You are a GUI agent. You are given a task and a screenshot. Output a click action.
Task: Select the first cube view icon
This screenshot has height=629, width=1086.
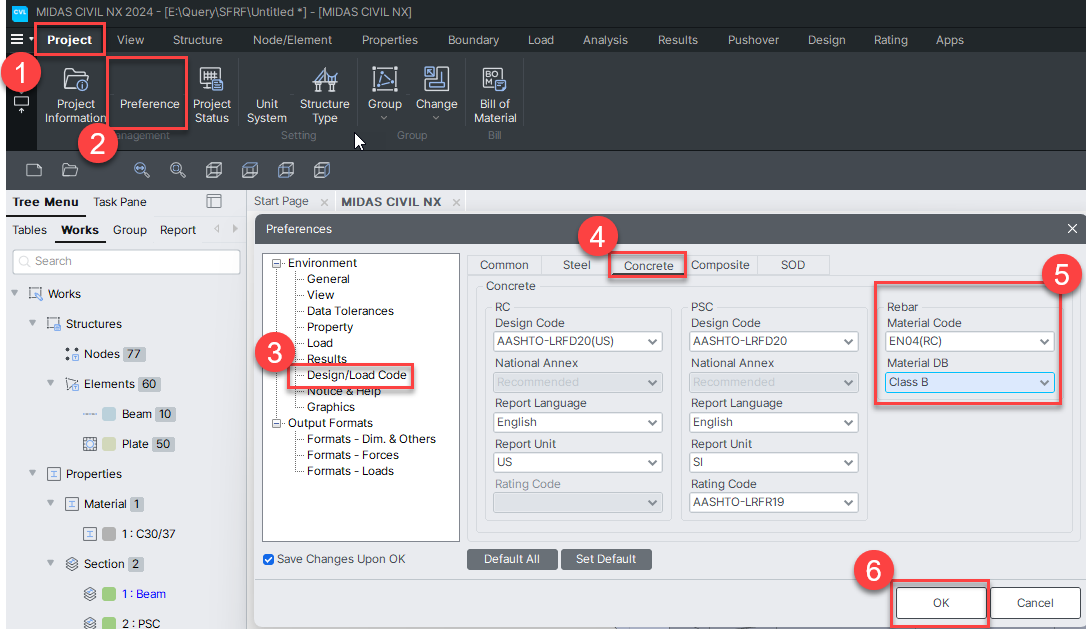coord(214,170)
